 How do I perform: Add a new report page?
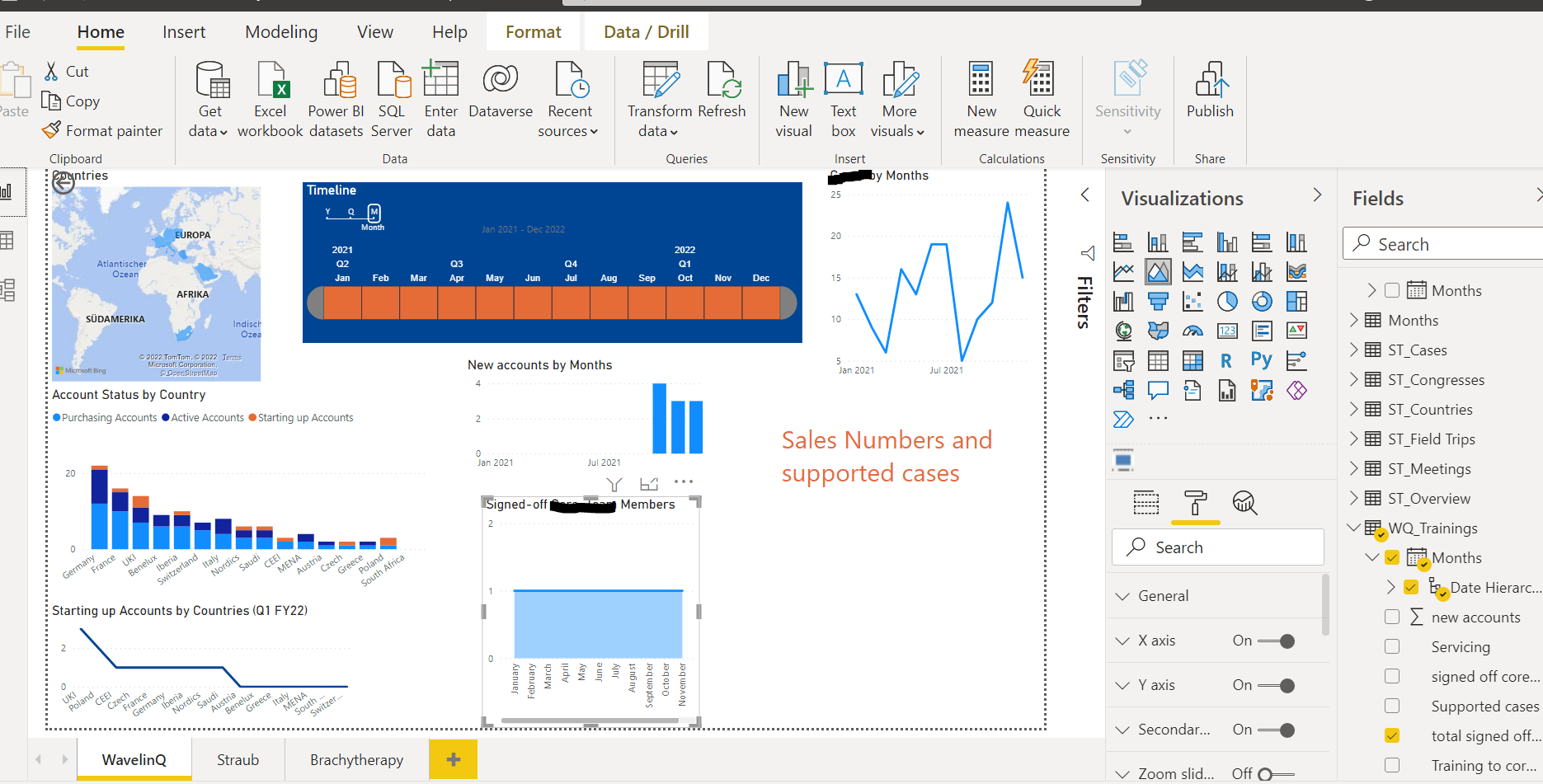tap(453, 759)
